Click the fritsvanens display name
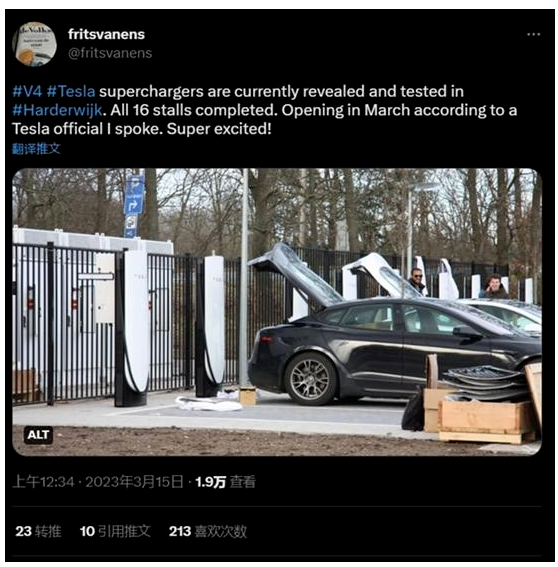The image size is (558, 567). tap(106, 34)
